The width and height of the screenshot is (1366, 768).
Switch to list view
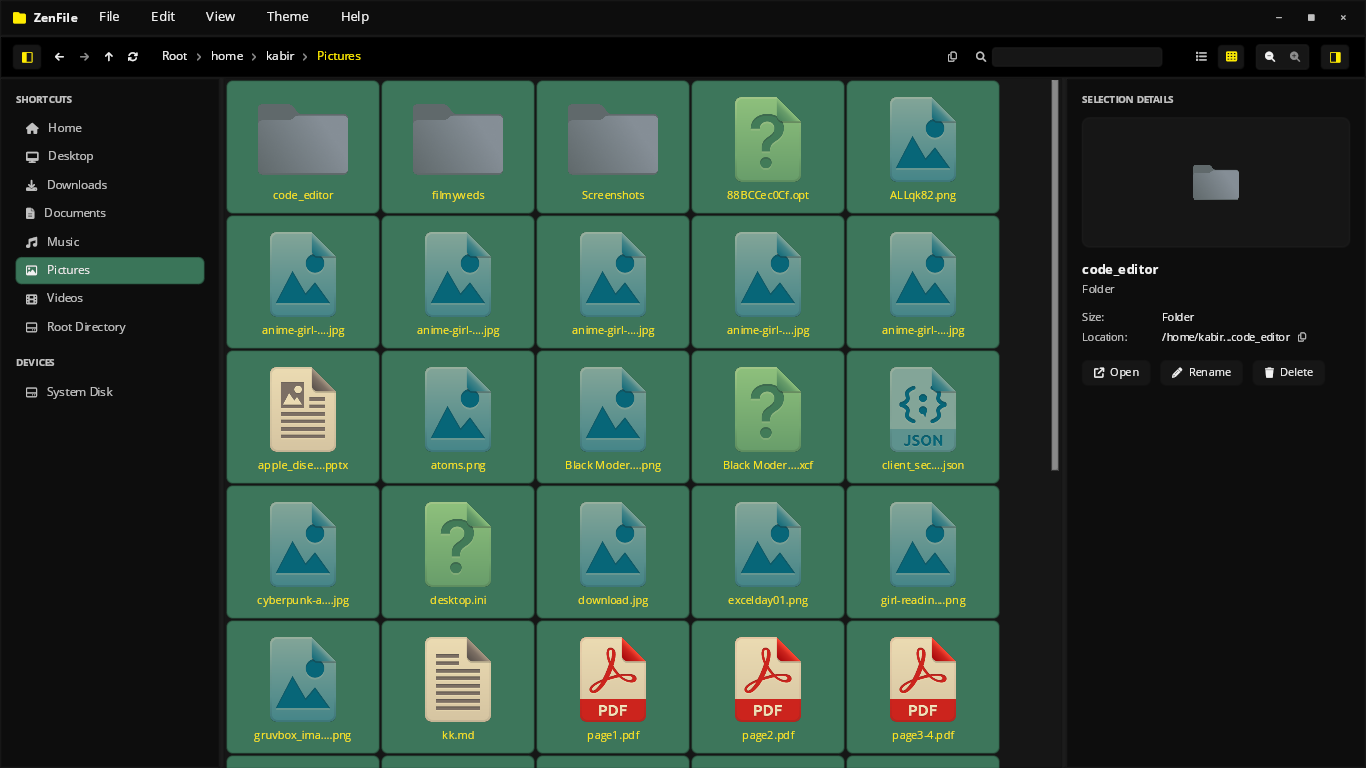point(1202,57)
